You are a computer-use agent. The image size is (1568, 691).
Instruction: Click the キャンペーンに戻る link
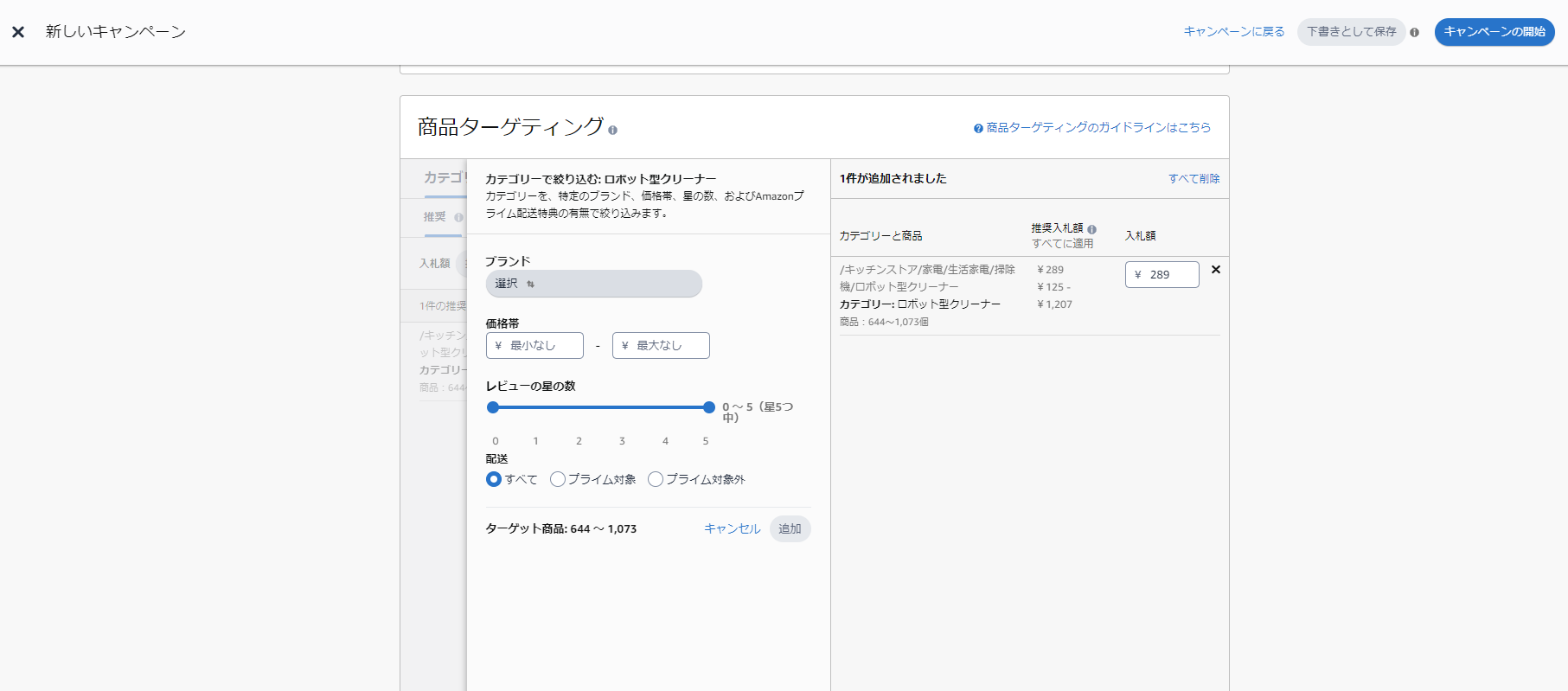pos(1234,31)
